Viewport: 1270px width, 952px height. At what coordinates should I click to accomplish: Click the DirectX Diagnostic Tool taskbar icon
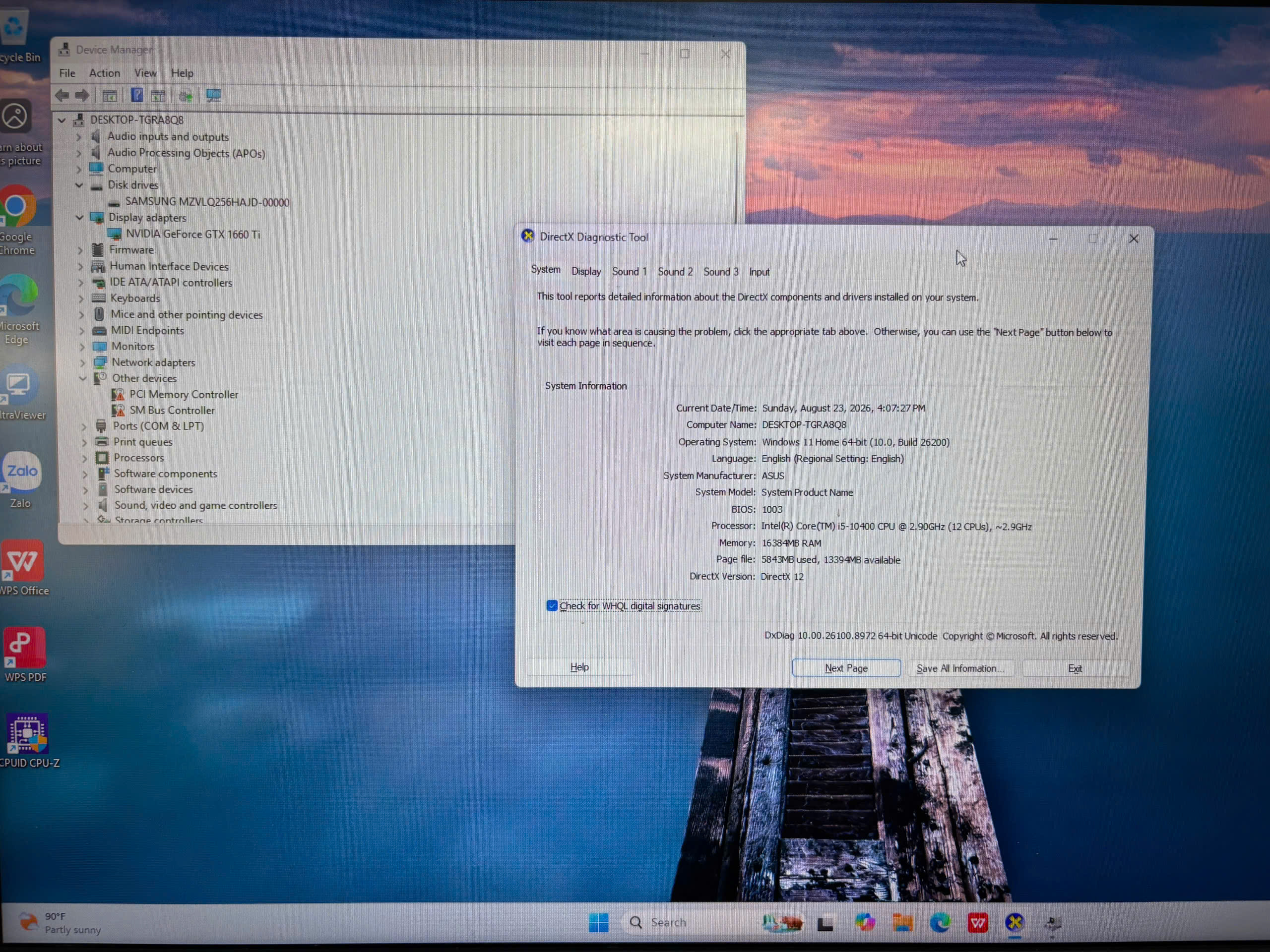[x=1015, y=923]
